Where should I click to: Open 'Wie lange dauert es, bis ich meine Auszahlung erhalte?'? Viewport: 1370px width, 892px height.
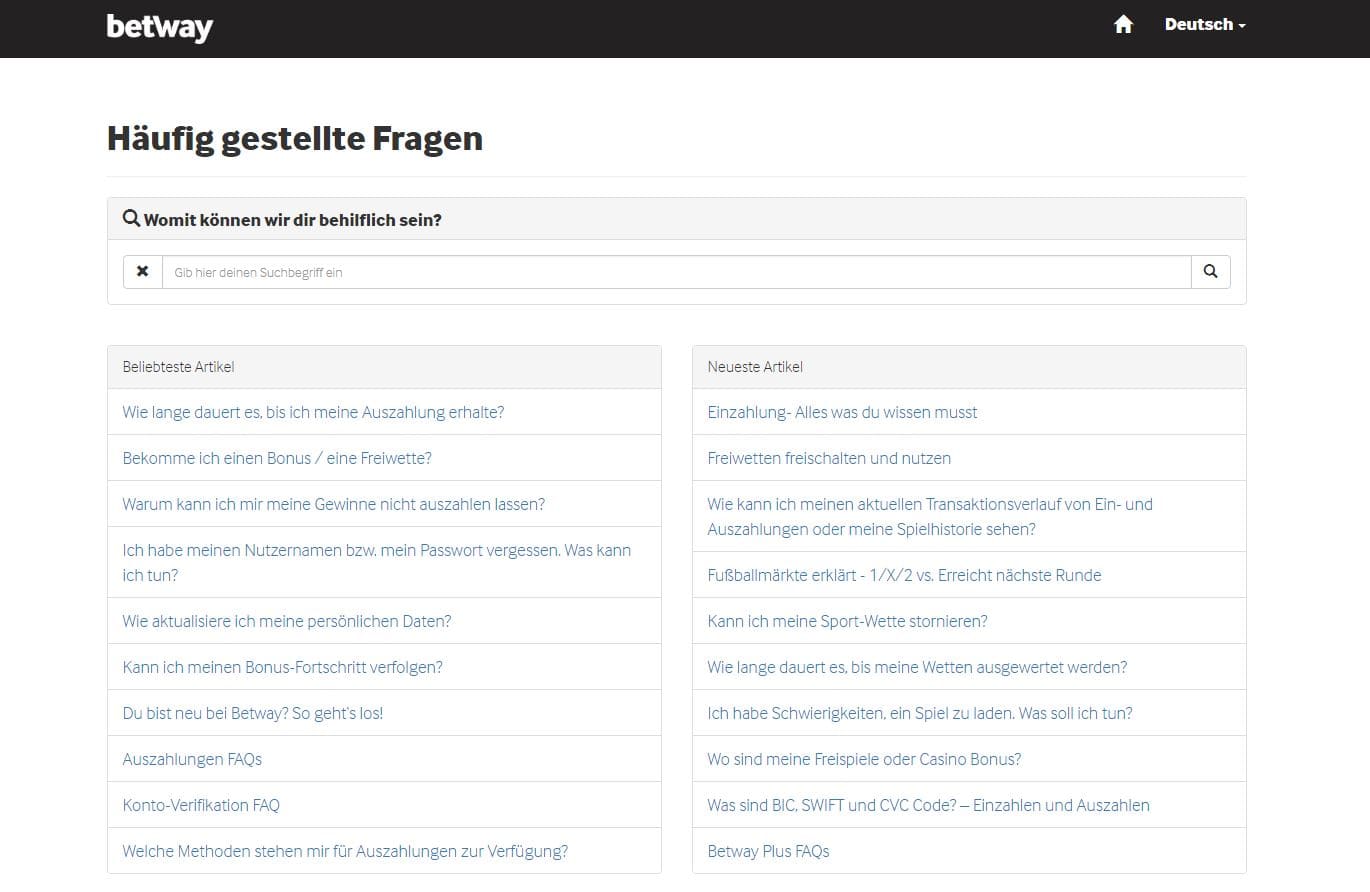tap(313, 412)
